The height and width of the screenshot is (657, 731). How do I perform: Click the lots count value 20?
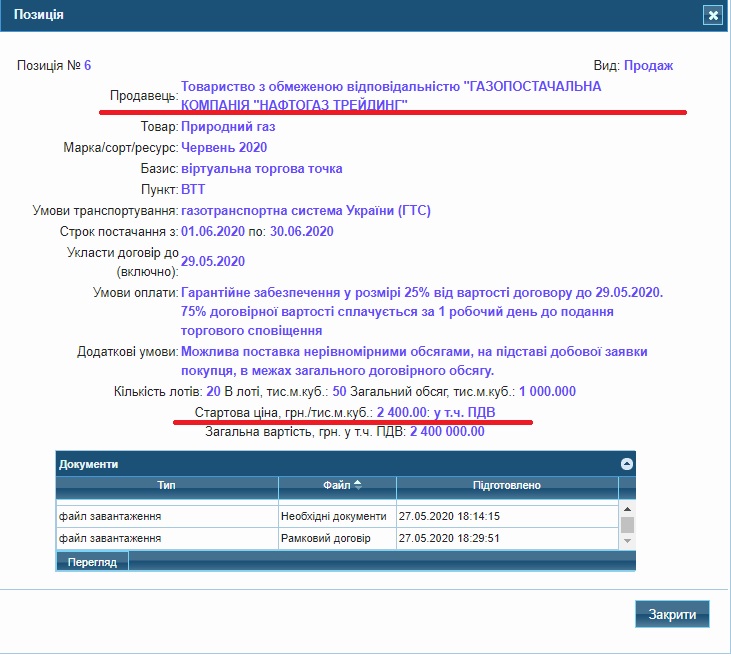pos(214,392)
